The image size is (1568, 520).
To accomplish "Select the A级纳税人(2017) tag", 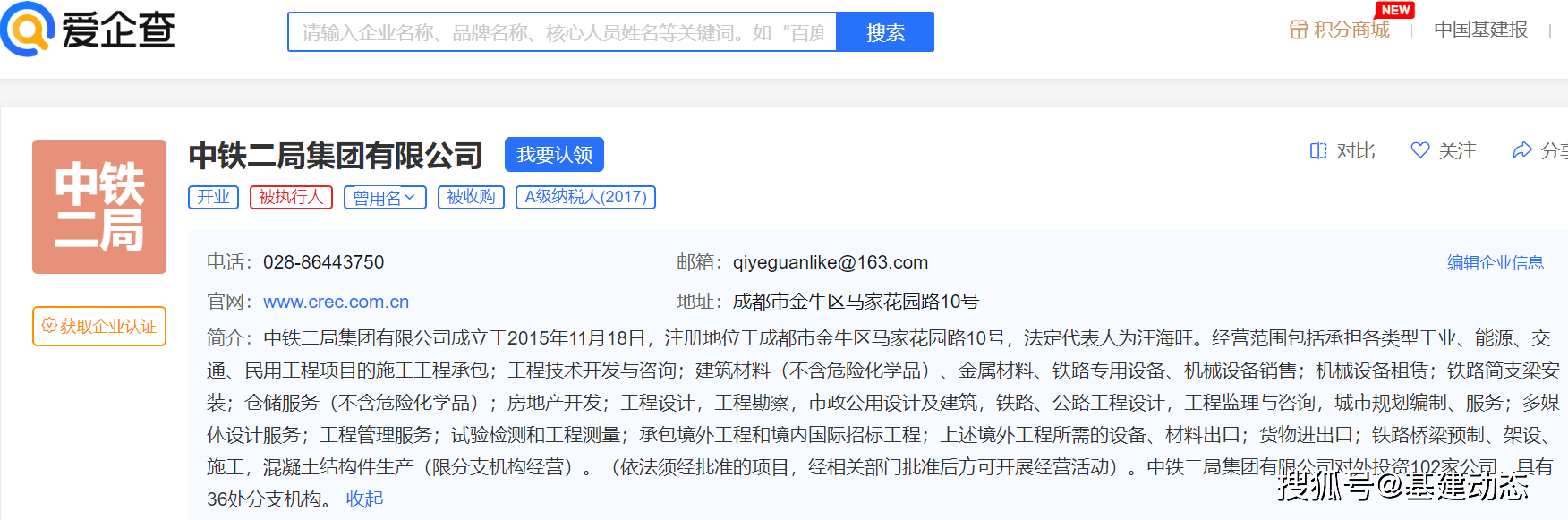I will pos(585,197).
